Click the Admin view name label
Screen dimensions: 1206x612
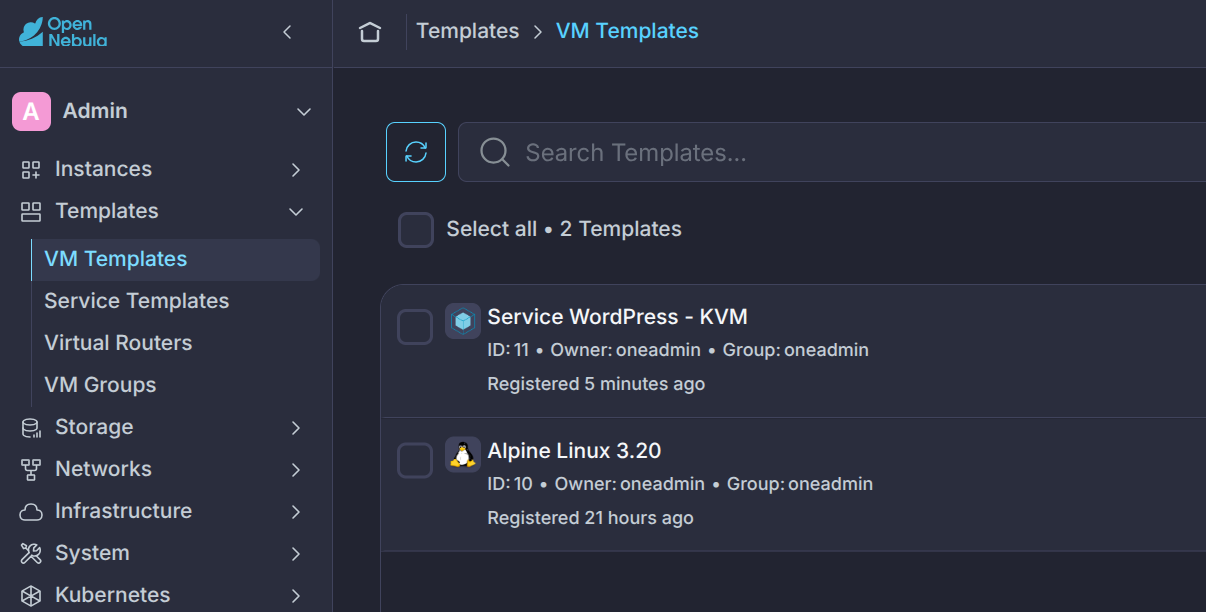[95, 111]
